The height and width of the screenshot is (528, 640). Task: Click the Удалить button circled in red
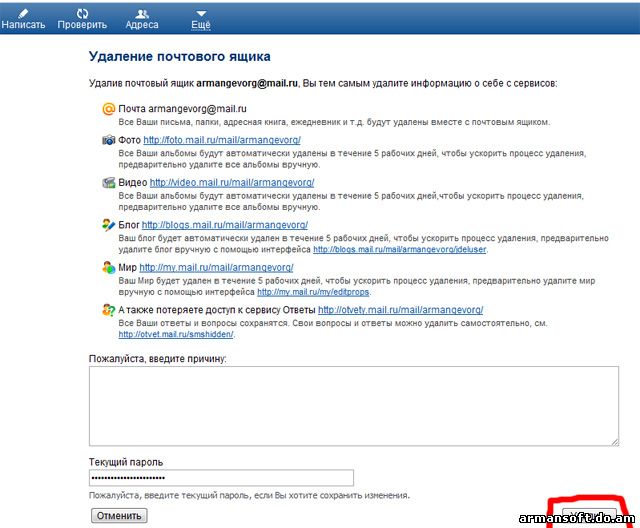589,517
